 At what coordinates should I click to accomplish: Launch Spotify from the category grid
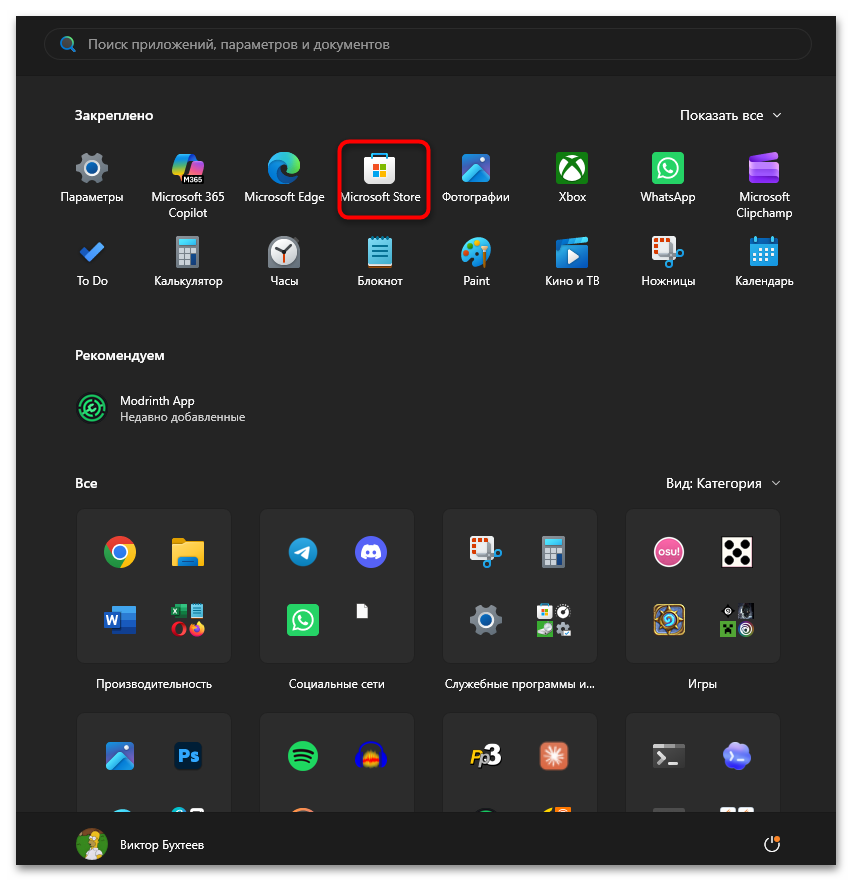(x=303, y=756)
